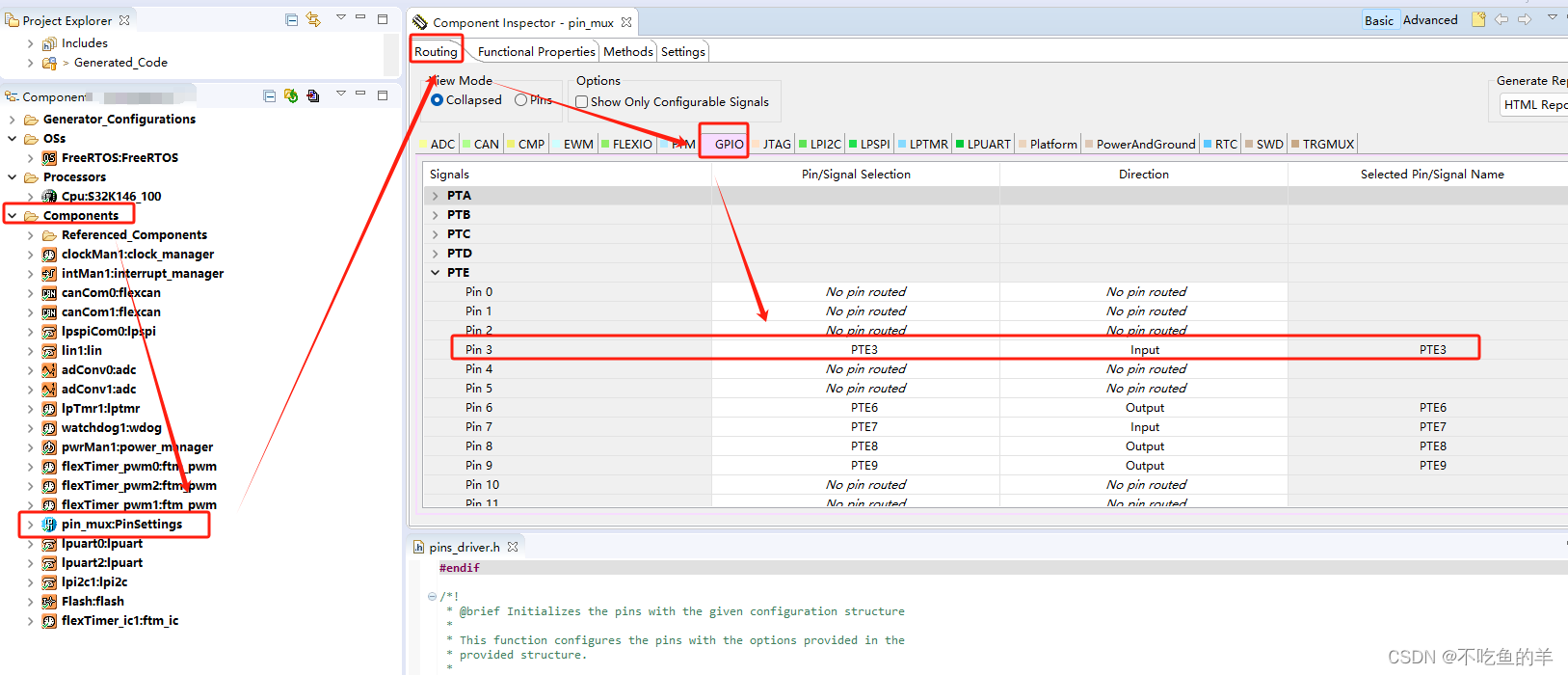Expand the PTC port group
Image resolution: width=1568 pixels, height=675 pixels.
(436, 234)
